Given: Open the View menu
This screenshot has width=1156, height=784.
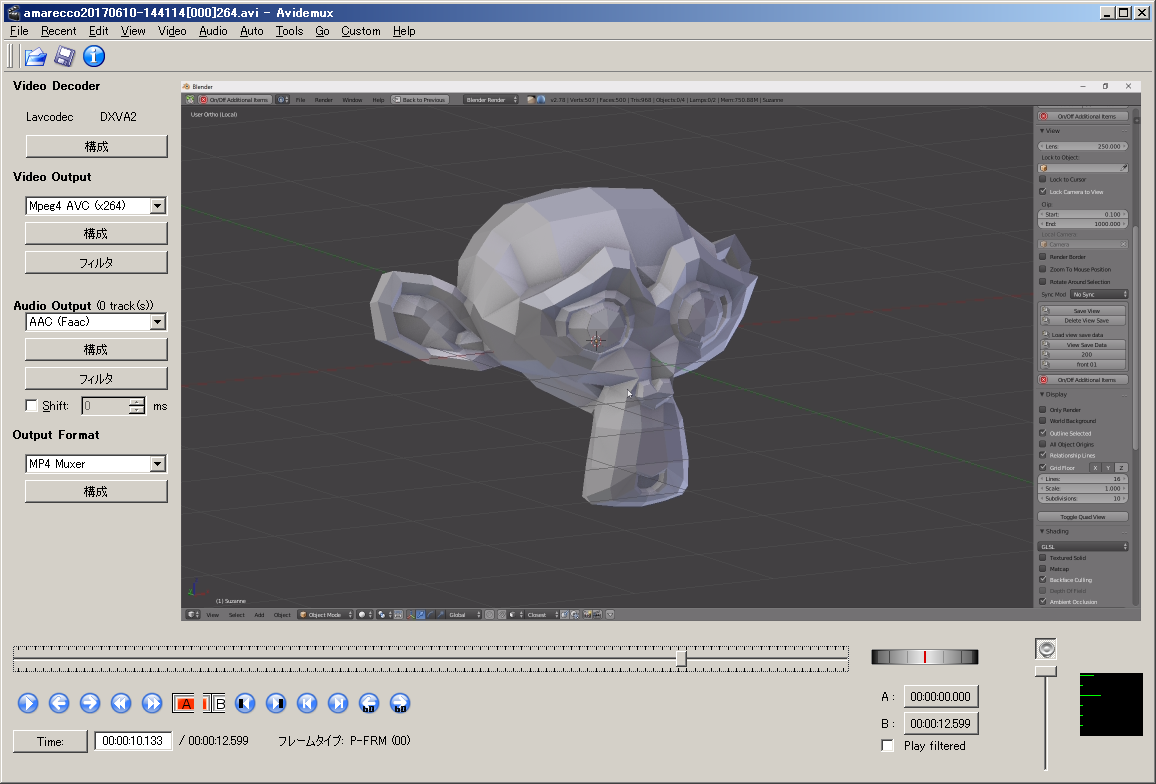Looking at the screenshot, I should [133, 31].
